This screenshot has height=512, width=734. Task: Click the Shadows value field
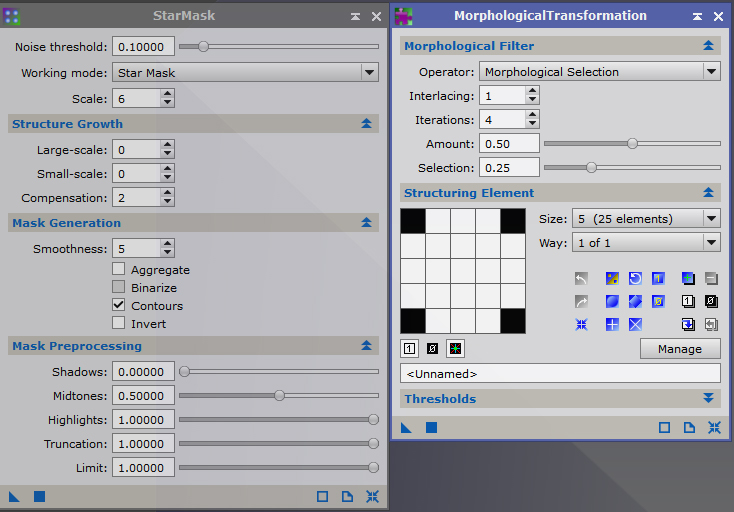(x=143, y=372)
